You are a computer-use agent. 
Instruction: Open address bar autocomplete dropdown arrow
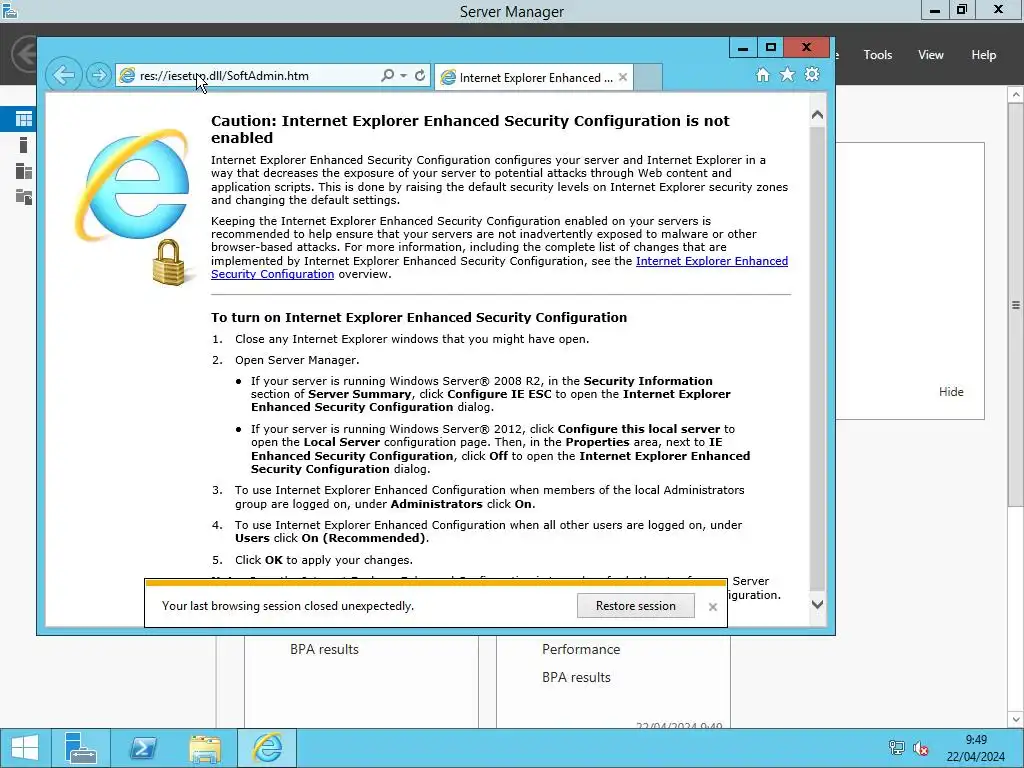pyautogui.click(x=404, y=76)
